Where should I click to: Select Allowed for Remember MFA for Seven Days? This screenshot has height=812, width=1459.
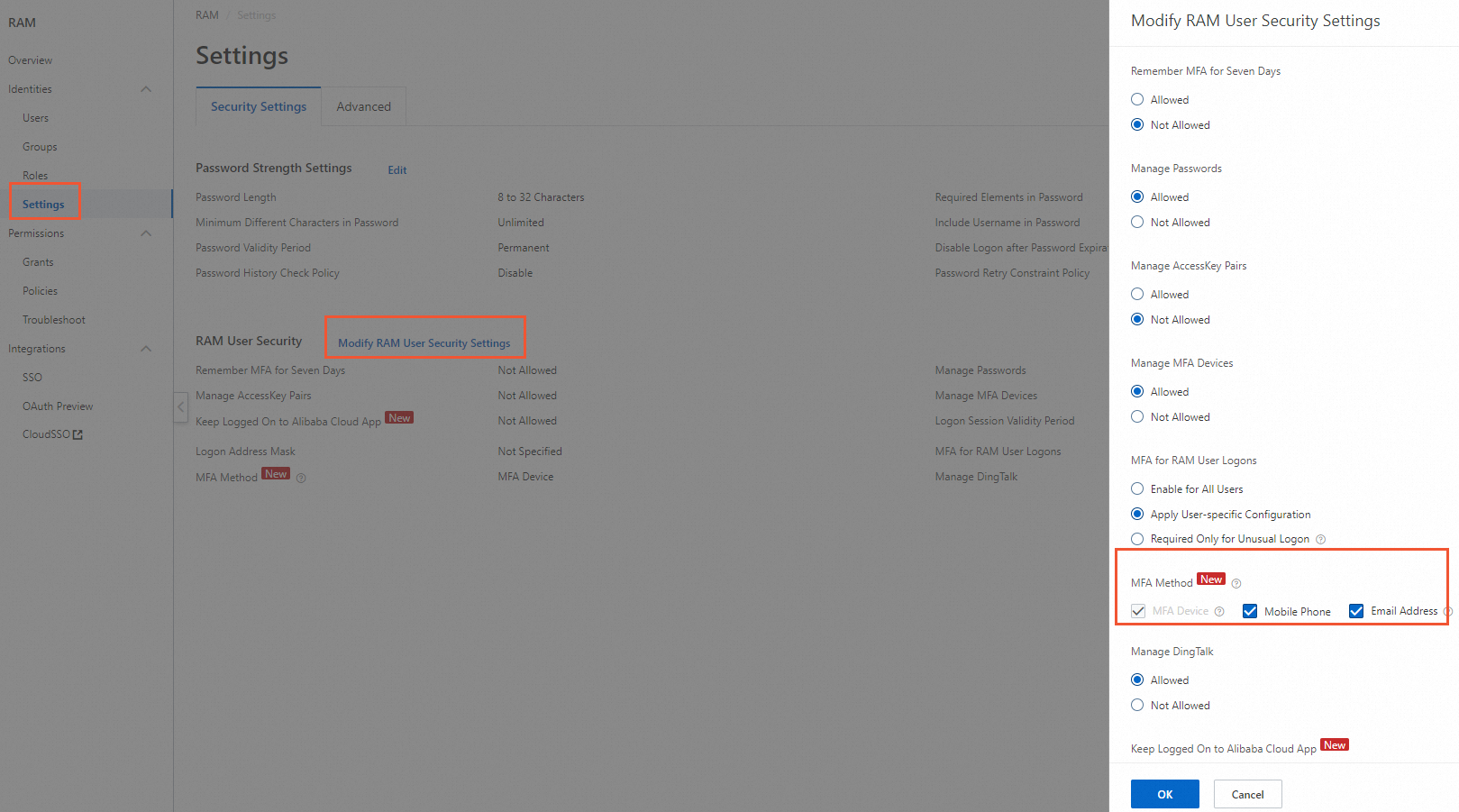[x=1137, y=99]
